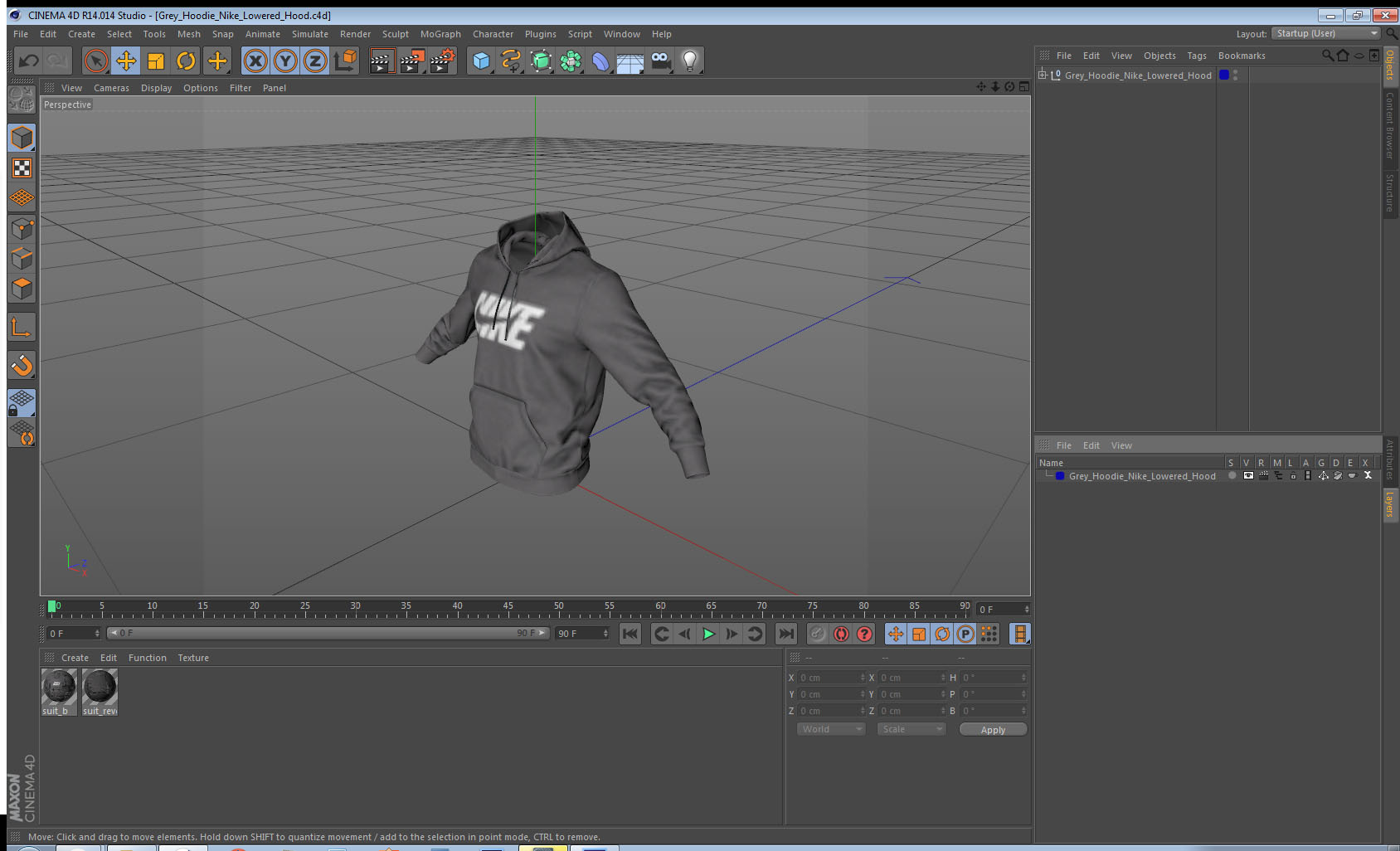Viewport: 1400px width, 851px height.
Task: Open Edit Render Settings icon
Action: 442,61
